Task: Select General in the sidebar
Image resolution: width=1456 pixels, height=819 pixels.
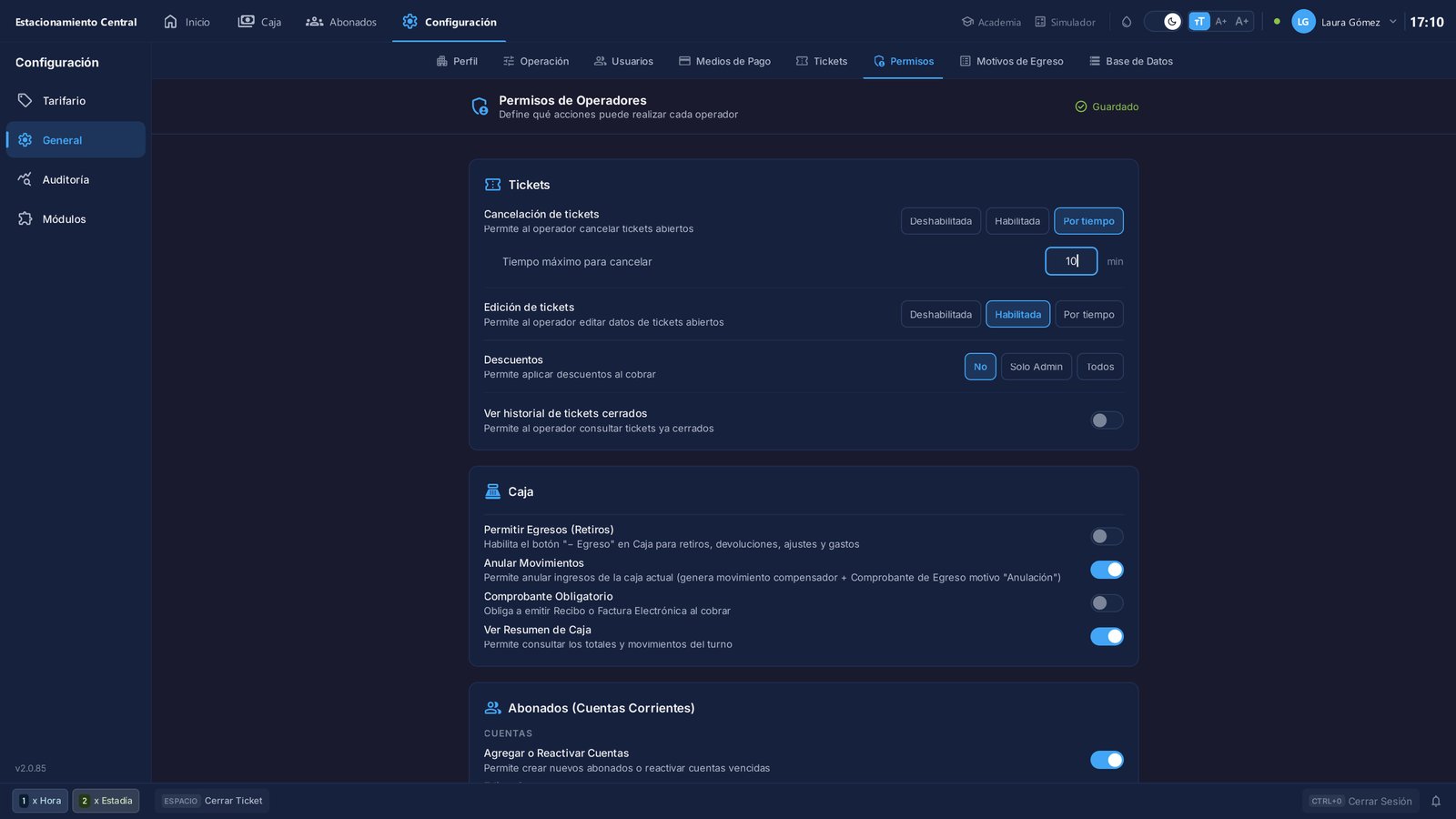Action: [76, 140]
